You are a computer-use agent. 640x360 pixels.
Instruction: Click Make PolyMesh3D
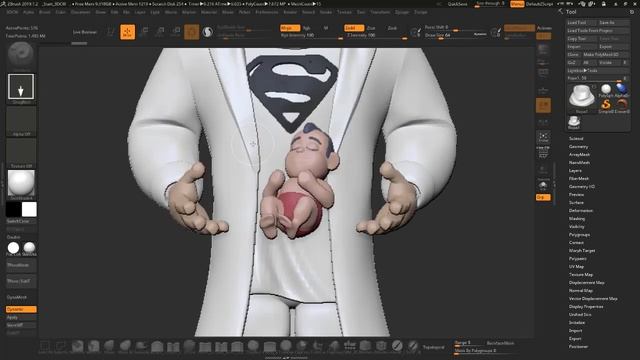point(606,55)
